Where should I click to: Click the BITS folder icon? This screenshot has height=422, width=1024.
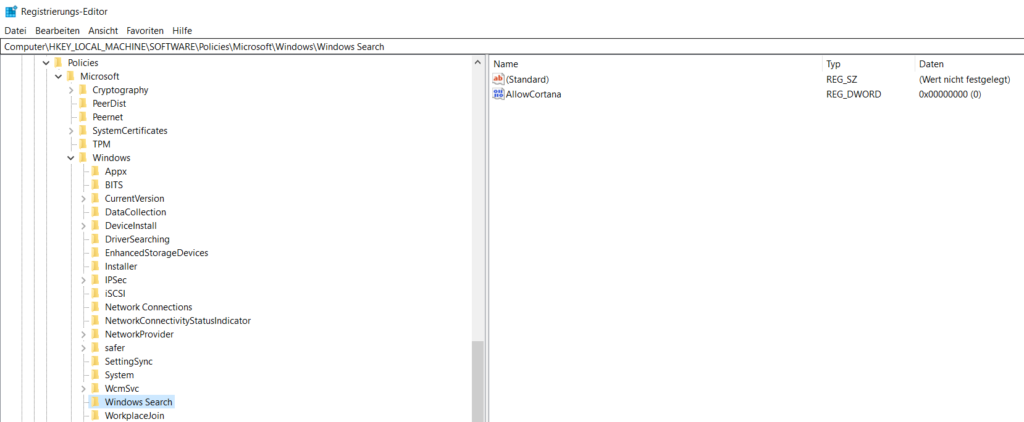(x=95, y=185)
